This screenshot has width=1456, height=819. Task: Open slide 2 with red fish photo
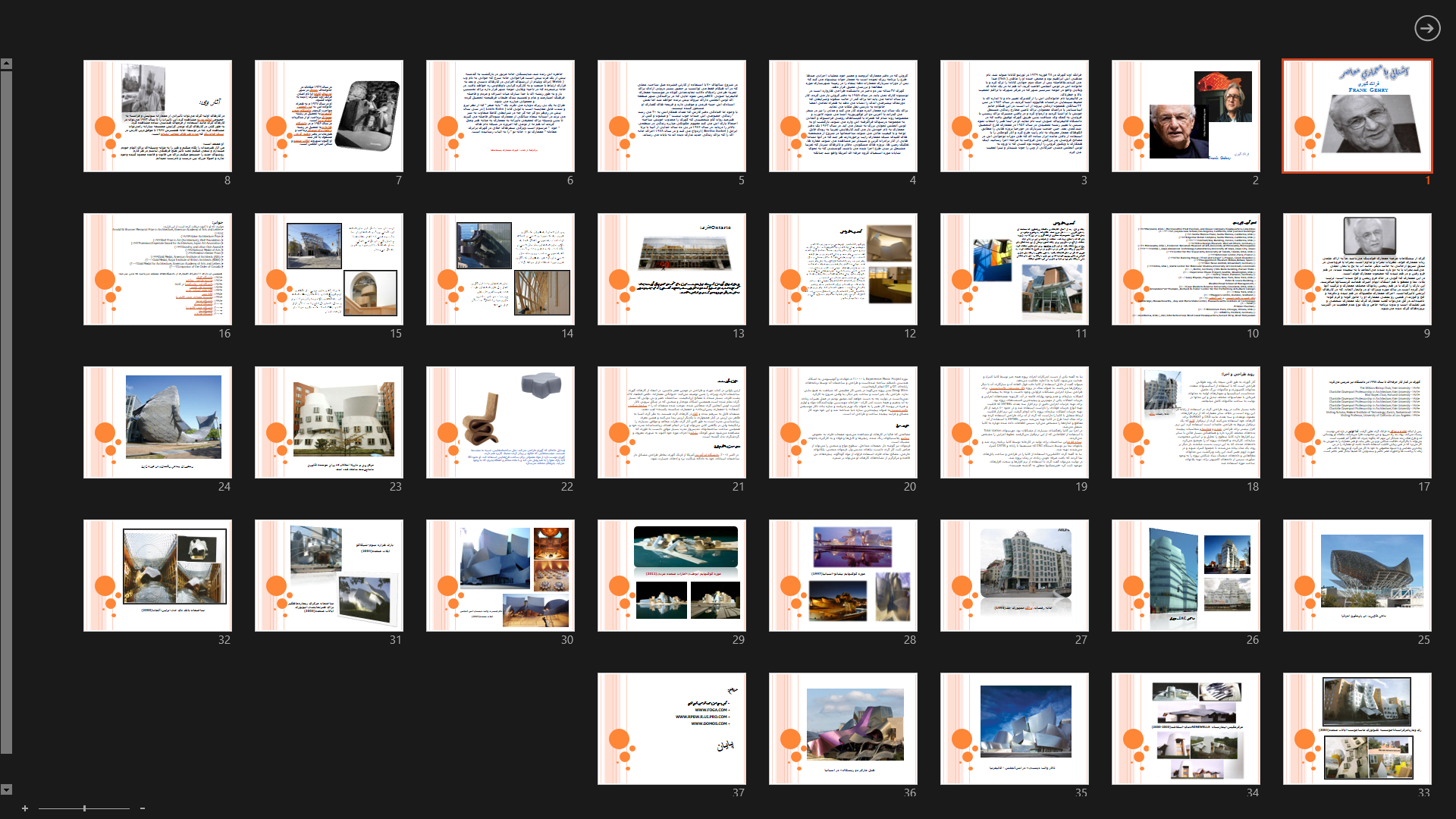(1185, 116)
